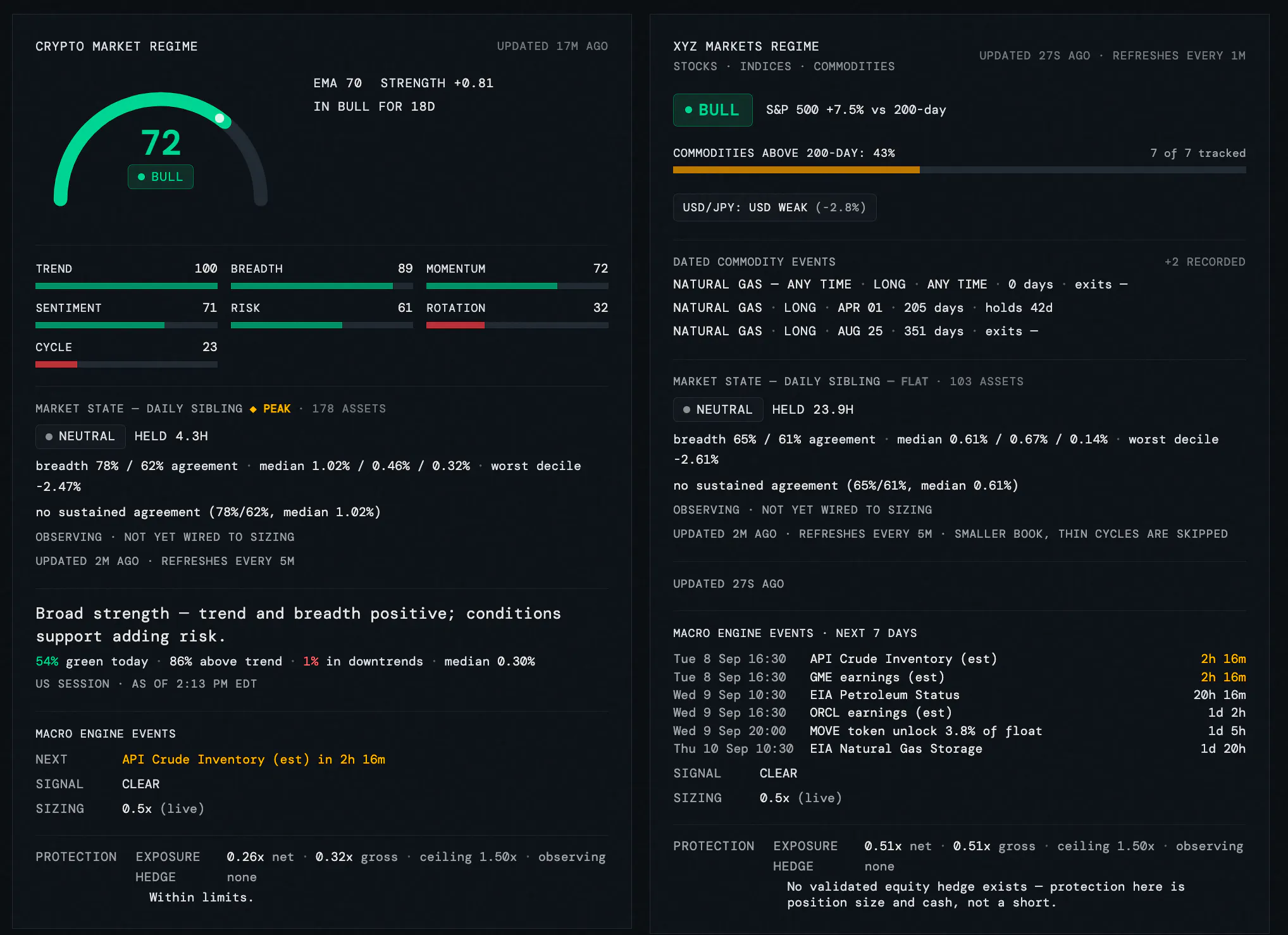Click the EIA Petroleum Status event row
The width and height of the screenshot is (1288, 935).
coord(959,695)
